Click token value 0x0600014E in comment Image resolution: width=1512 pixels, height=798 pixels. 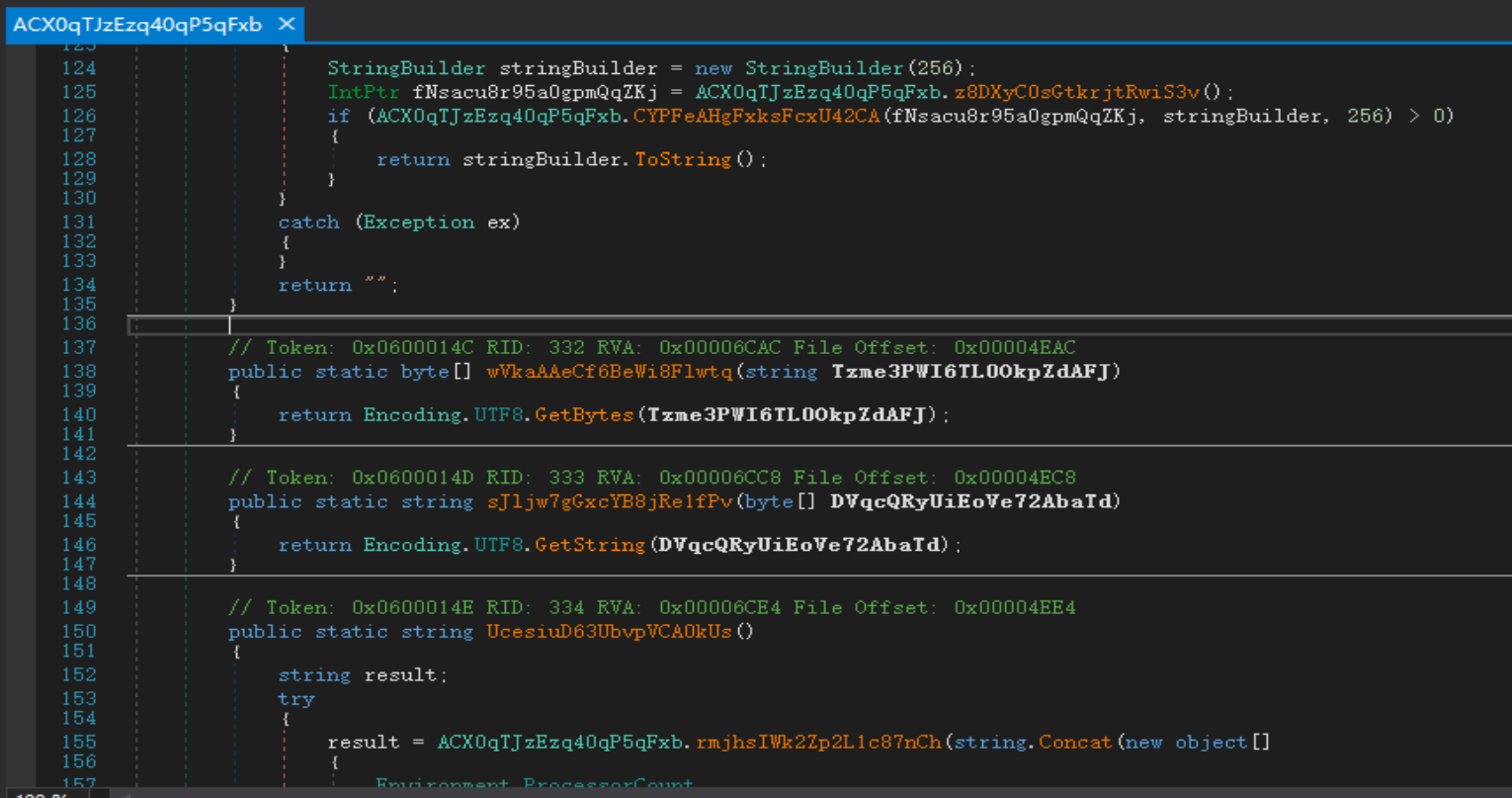[x=412, y=608]
